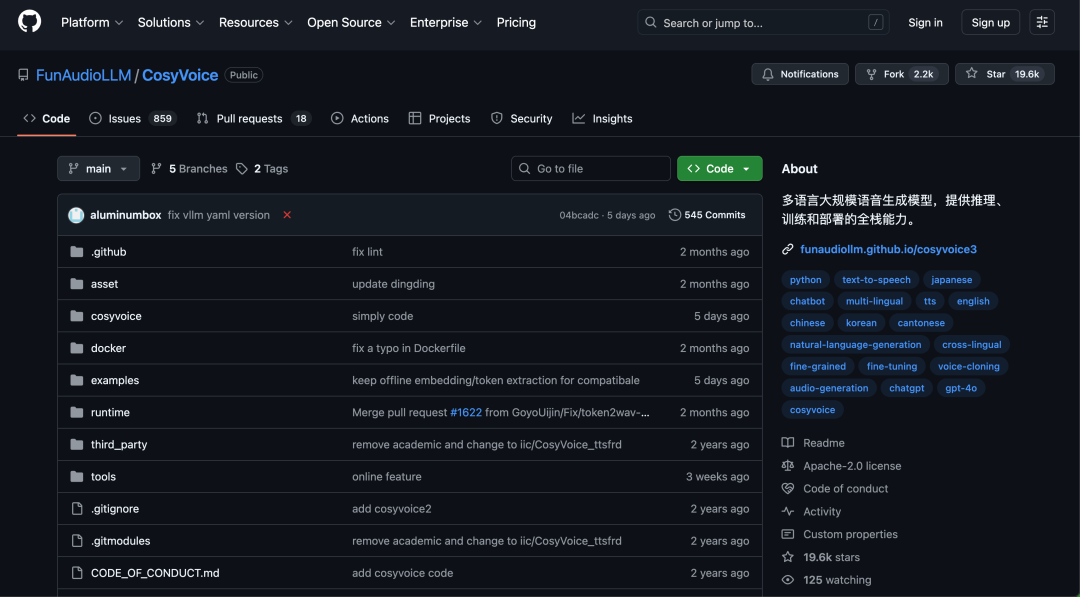This screenshot has height=597, width=1080.
Task: Click the repository book icon beside FunAudioLLM
Action: [x=23, y=75]
